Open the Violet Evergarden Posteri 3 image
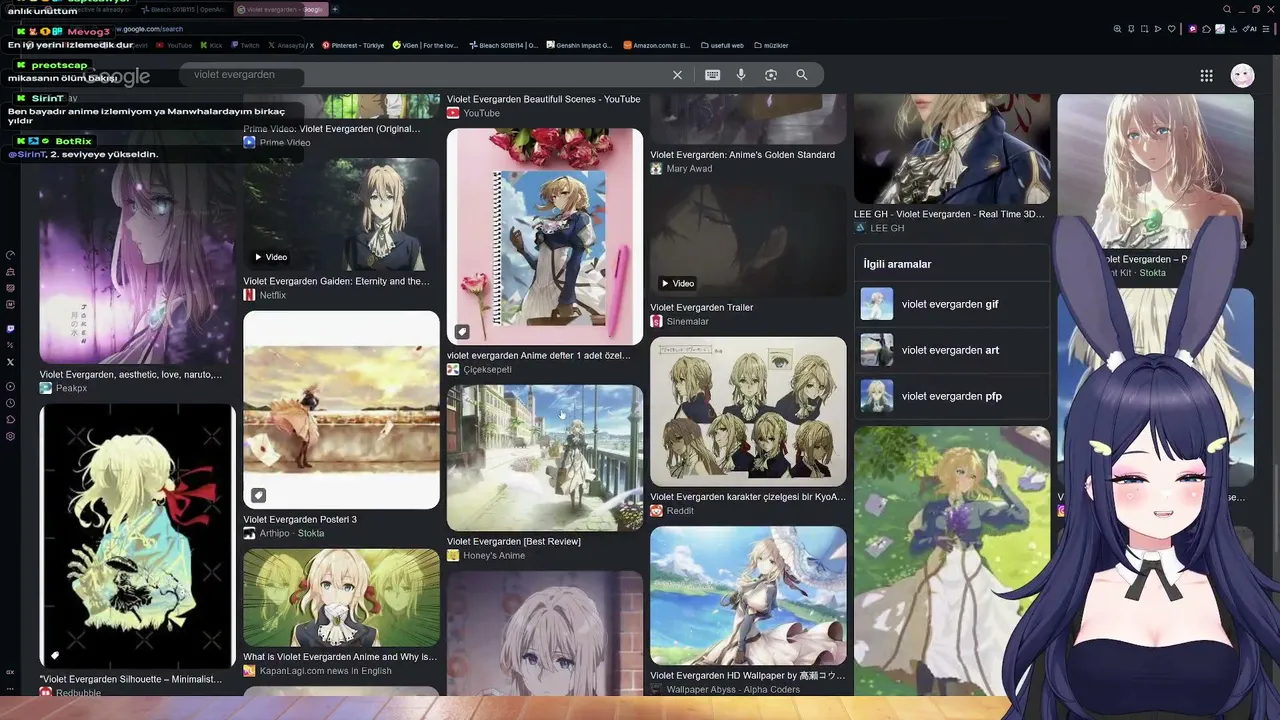Screen dimensions: 1280x720 pyautogui.click(x=341, y=410)
